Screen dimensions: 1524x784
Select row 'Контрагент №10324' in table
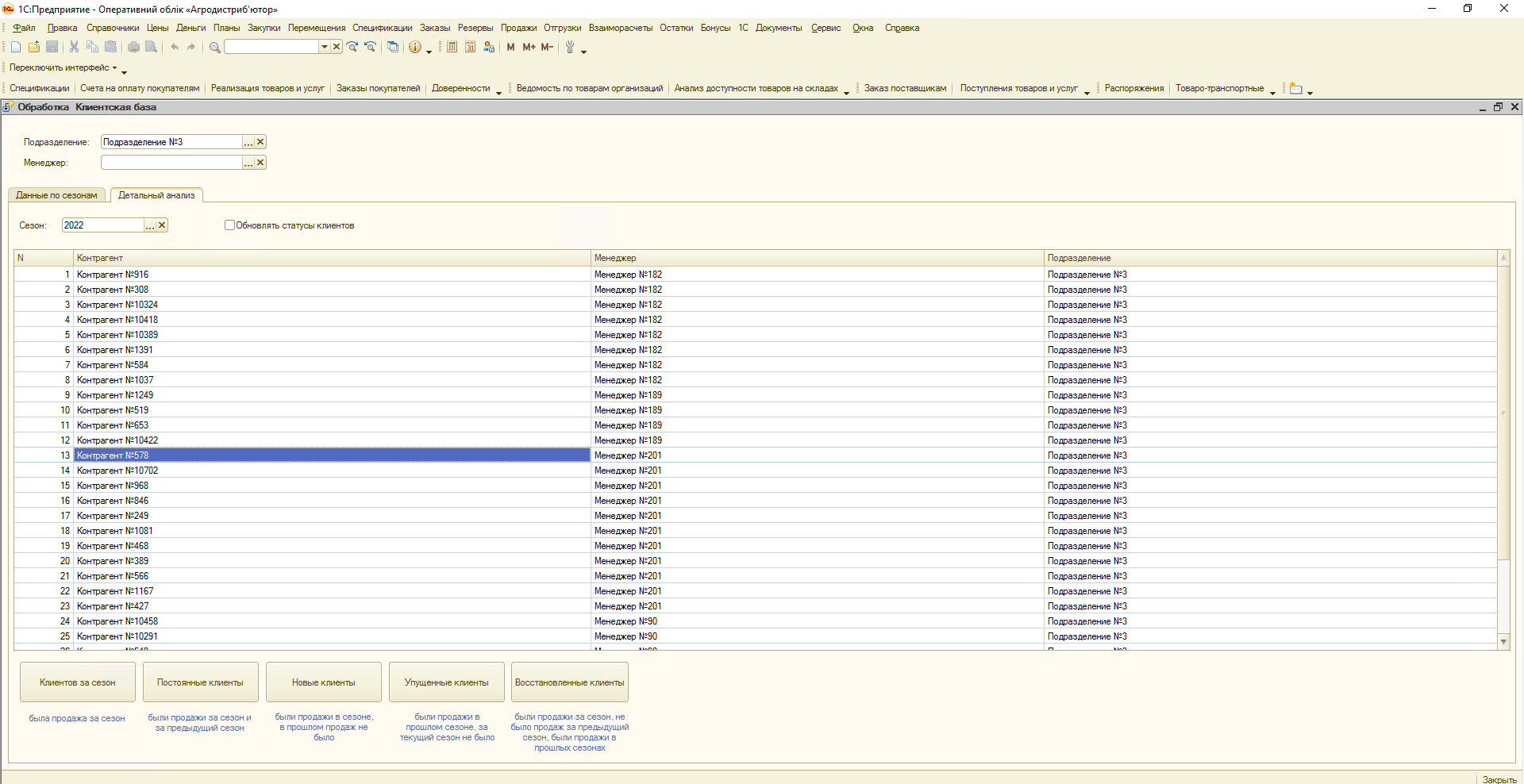coord(117,305)
